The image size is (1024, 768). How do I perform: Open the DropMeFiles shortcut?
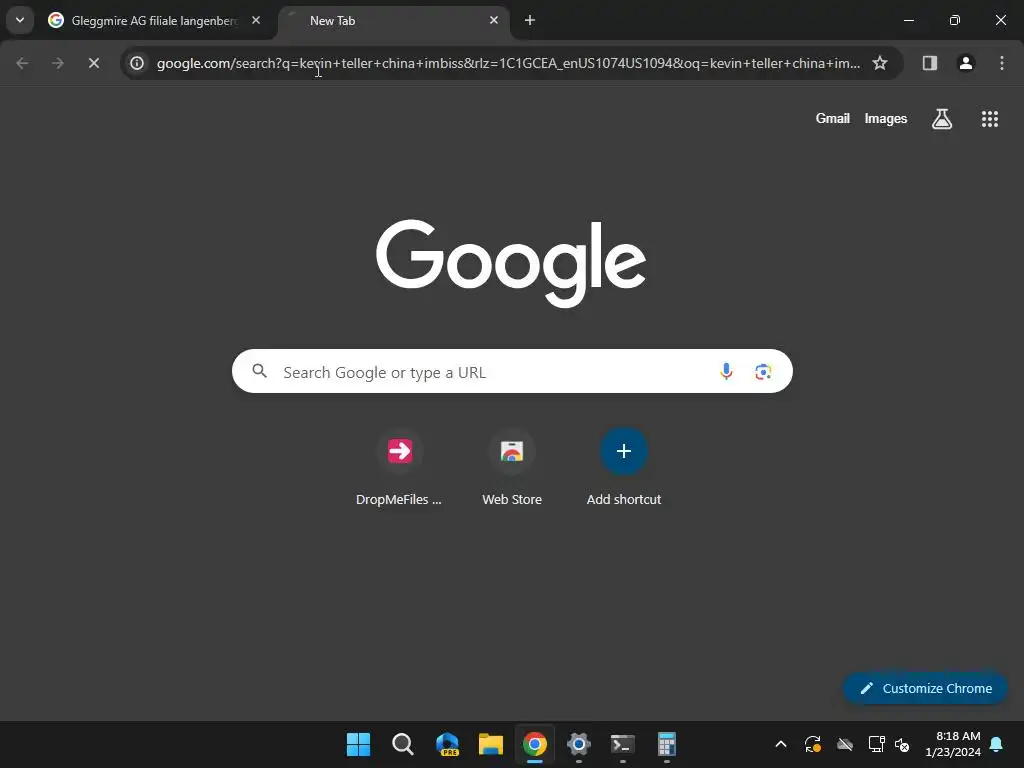399,469
